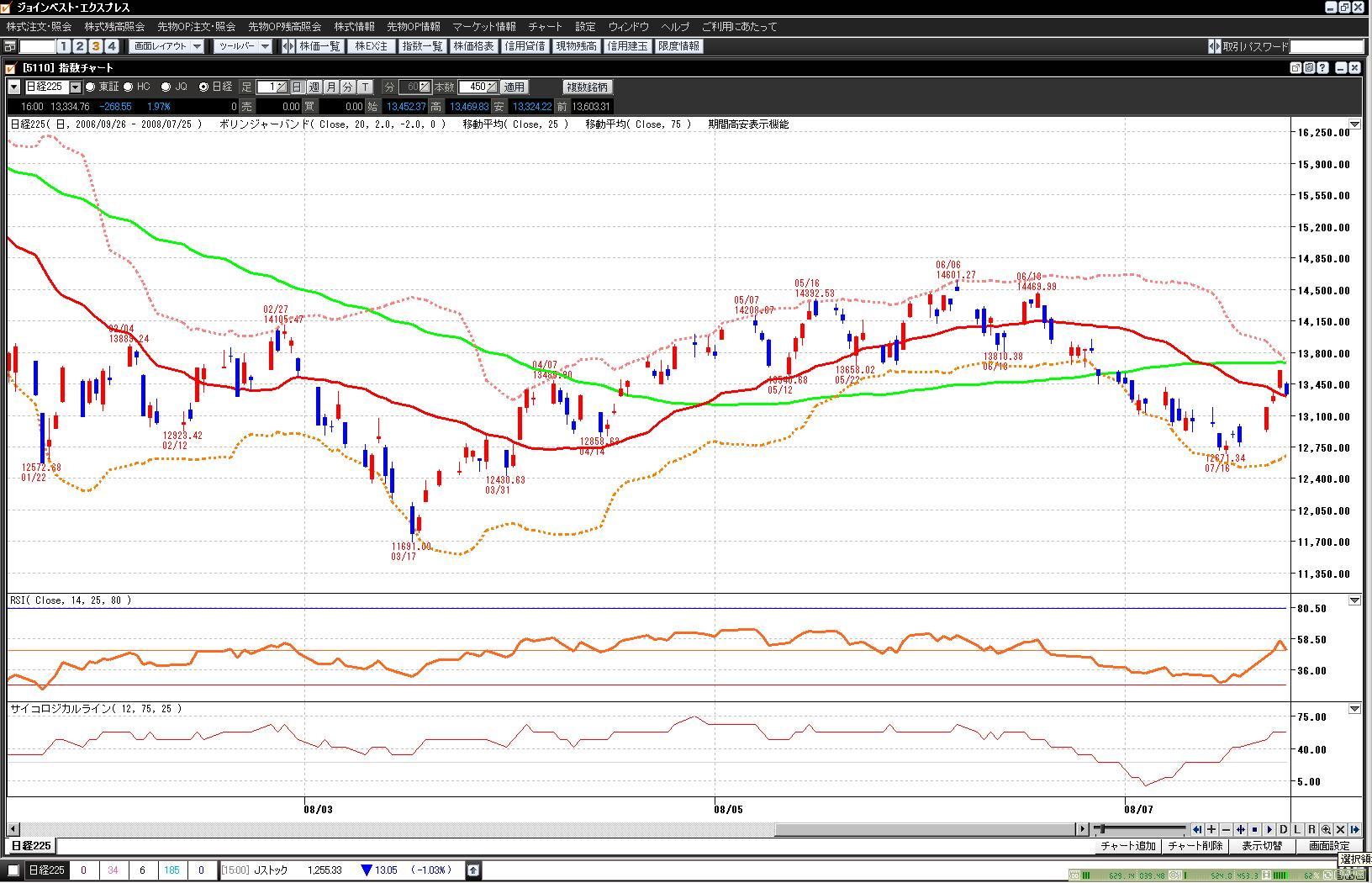
Task: Open the マーケット情報 menu
Action: pyautogui.click(x=483, y=27)
